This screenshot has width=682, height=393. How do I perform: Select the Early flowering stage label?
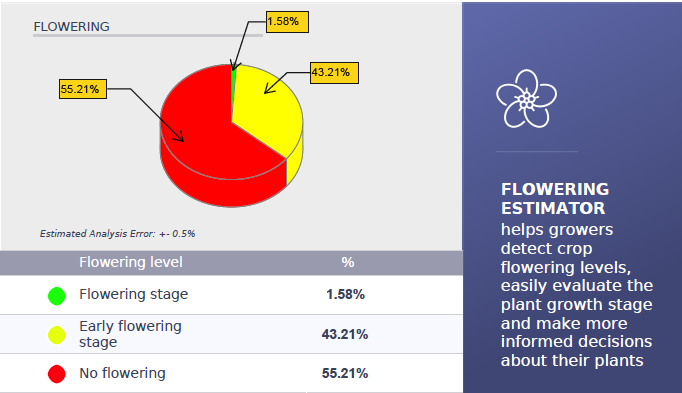pos(130,334)
